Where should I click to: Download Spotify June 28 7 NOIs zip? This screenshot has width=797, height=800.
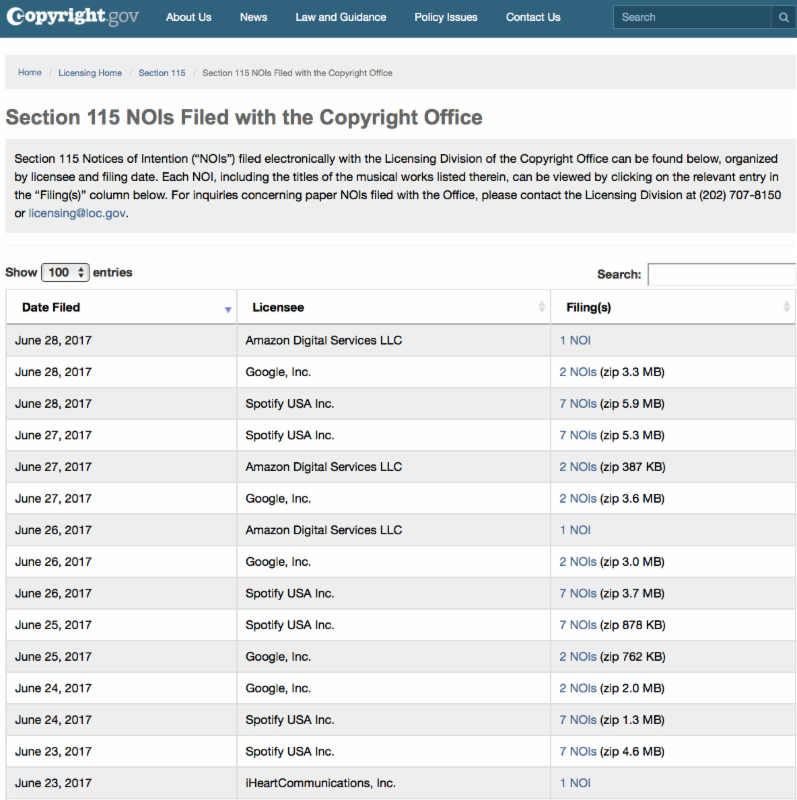[578, 404]
